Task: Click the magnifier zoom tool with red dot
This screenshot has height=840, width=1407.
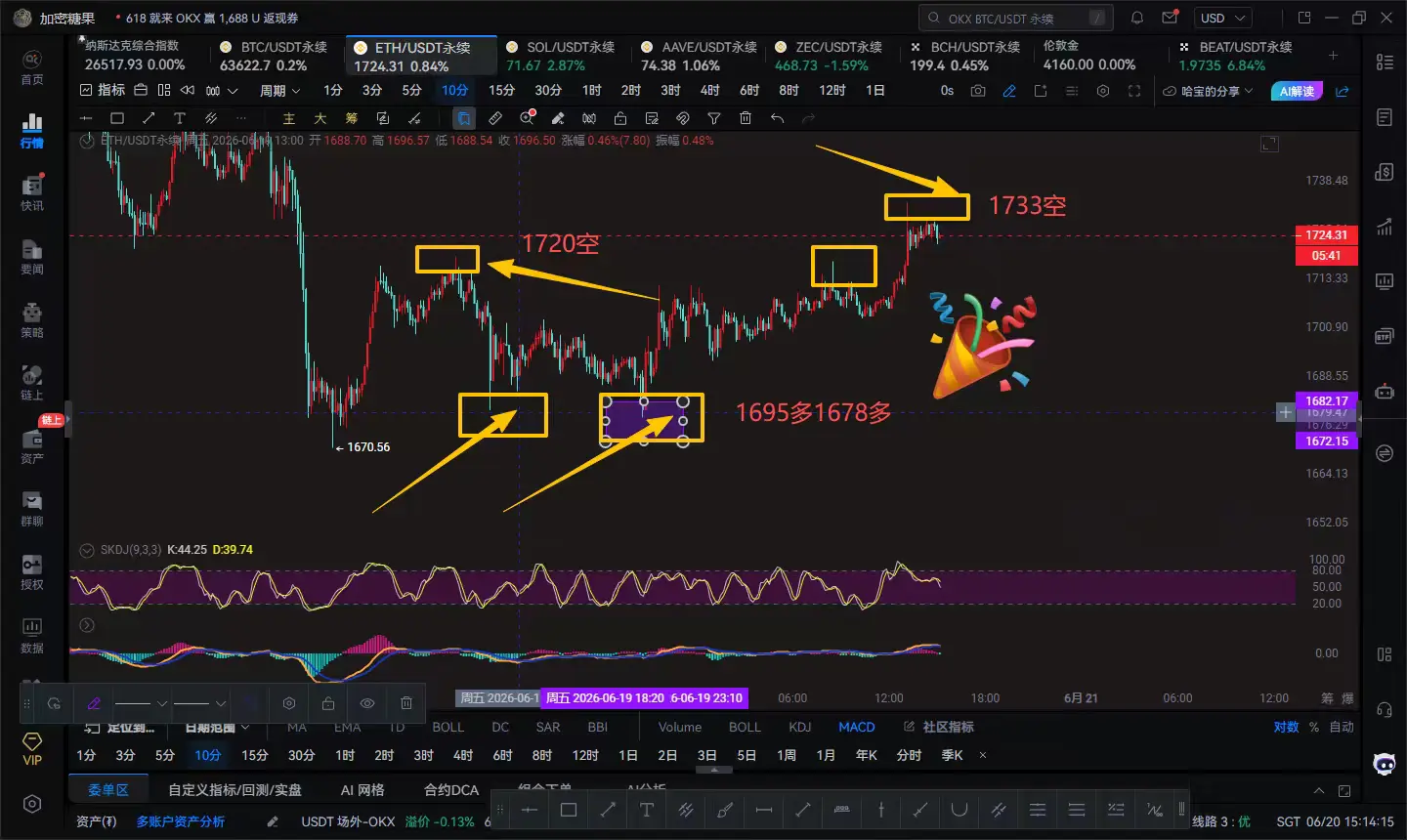Action: pyautogui.click(x=527, y=118)
